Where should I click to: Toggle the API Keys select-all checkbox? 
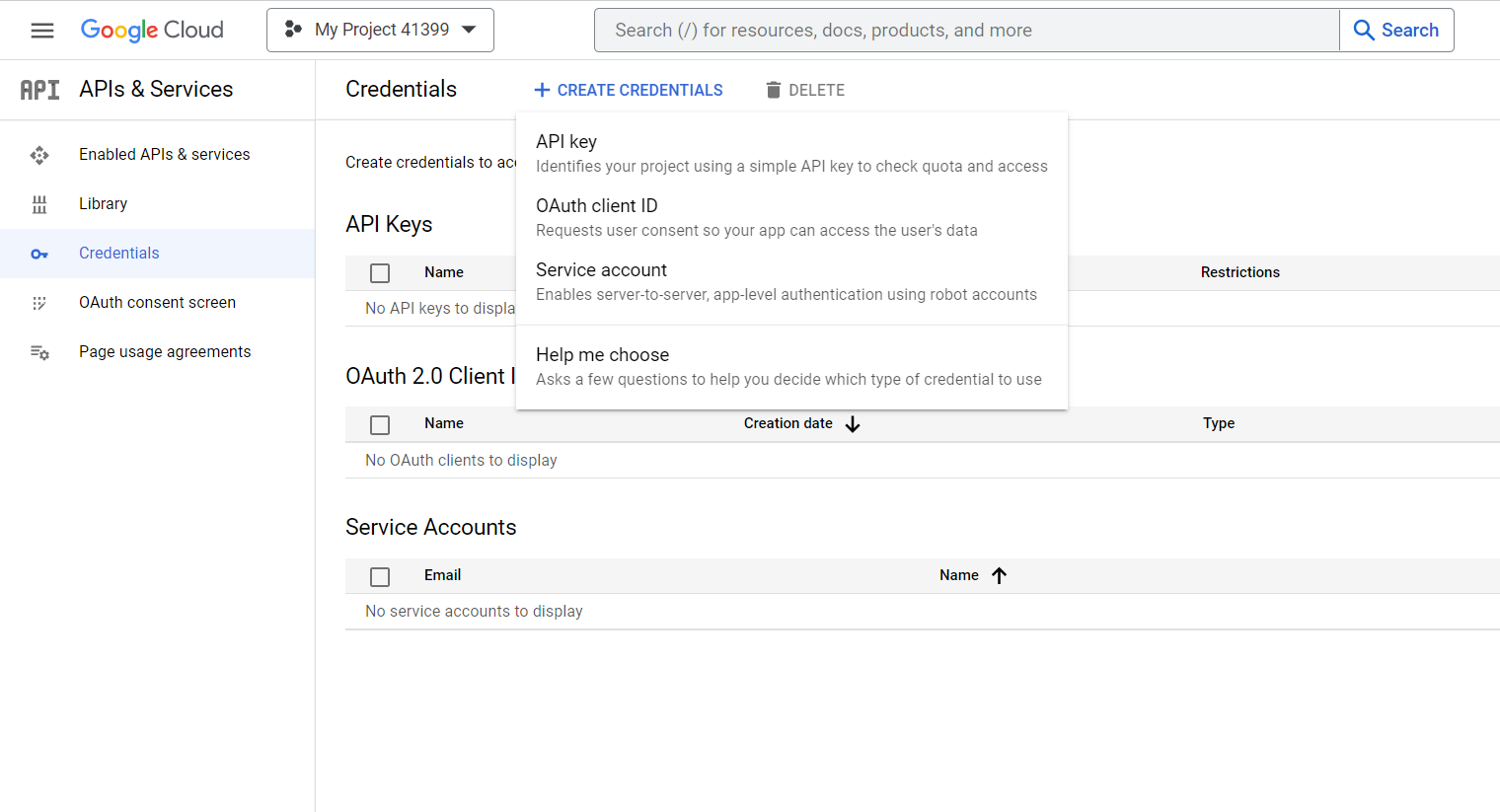click(x=380, y=273)
